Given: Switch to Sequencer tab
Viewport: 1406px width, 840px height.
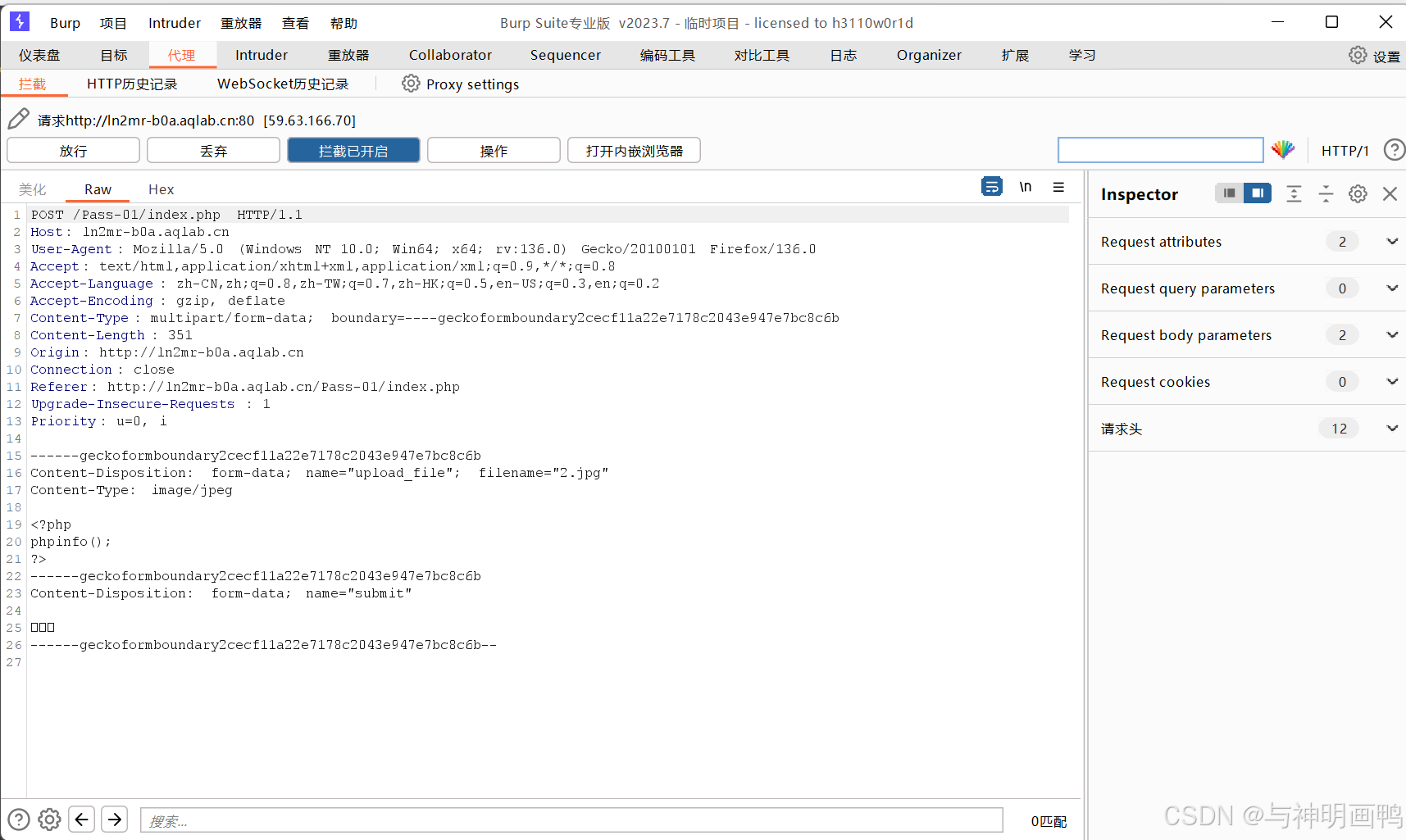Looking at the screenshot, I should [565, 55].
